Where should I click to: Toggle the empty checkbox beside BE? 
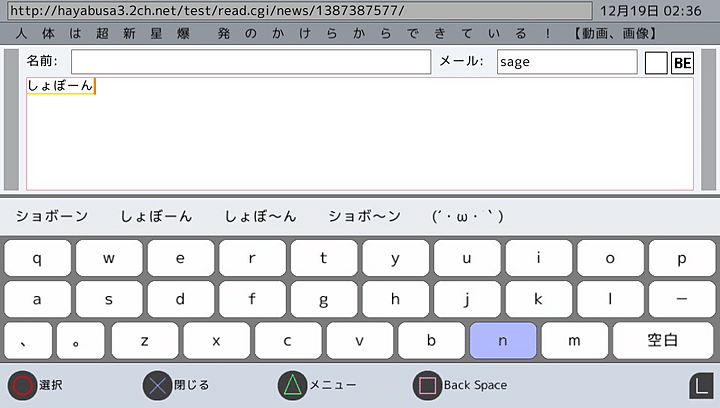pyautogui.click(x=656, y=63)
